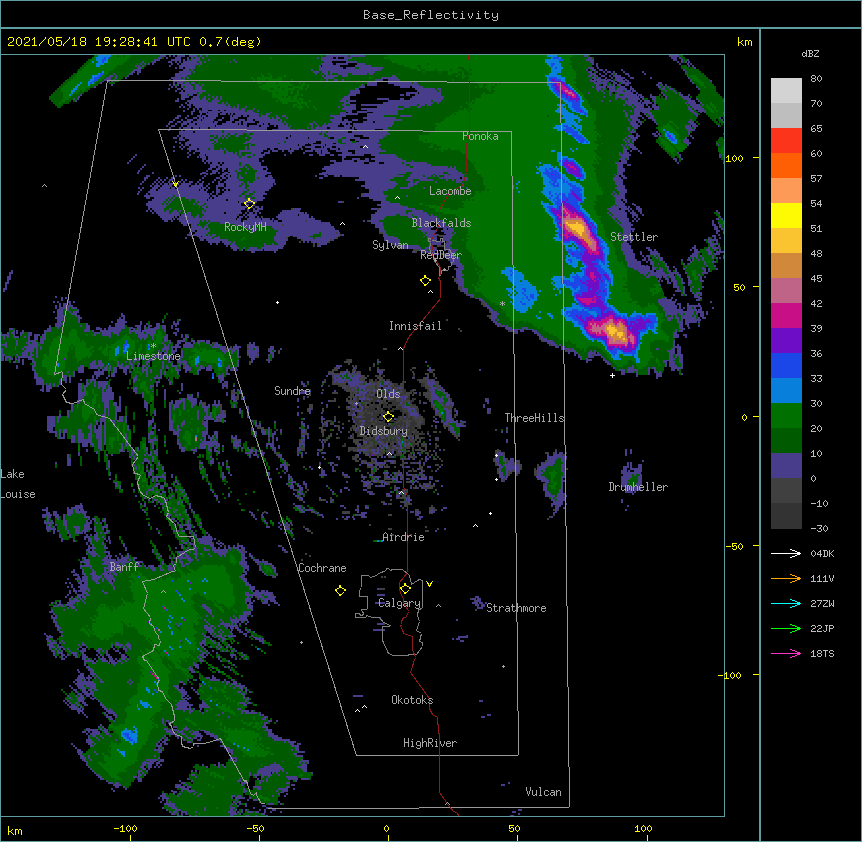This screenshot has width=862, height=842.
Task: Click the Stettler city label
Action: pos(634,237)
